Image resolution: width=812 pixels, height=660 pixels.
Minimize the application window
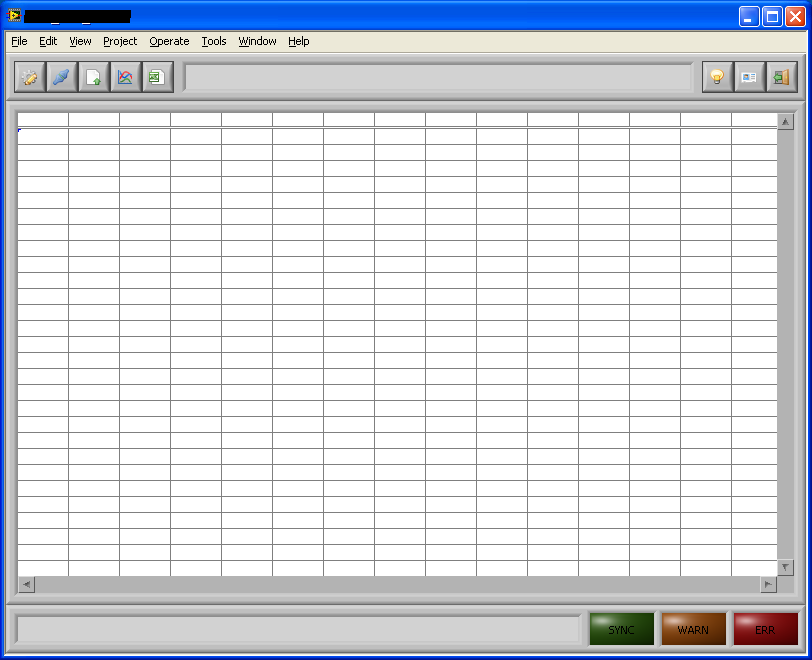coord(749,17)
